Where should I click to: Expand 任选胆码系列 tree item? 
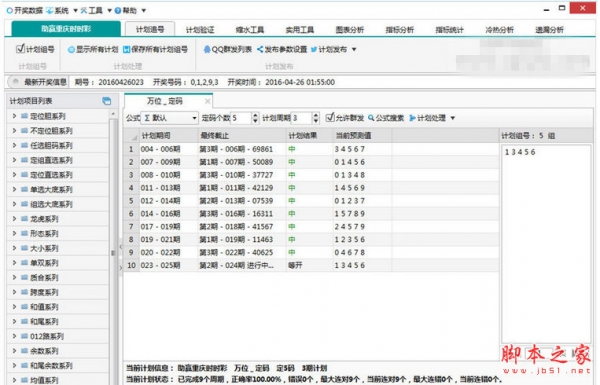tap(14, 145)
